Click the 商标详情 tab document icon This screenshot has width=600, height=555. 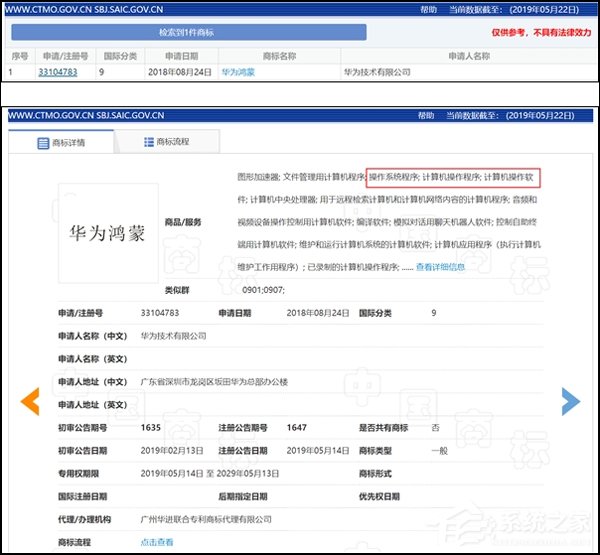click(x=43, y=143)
